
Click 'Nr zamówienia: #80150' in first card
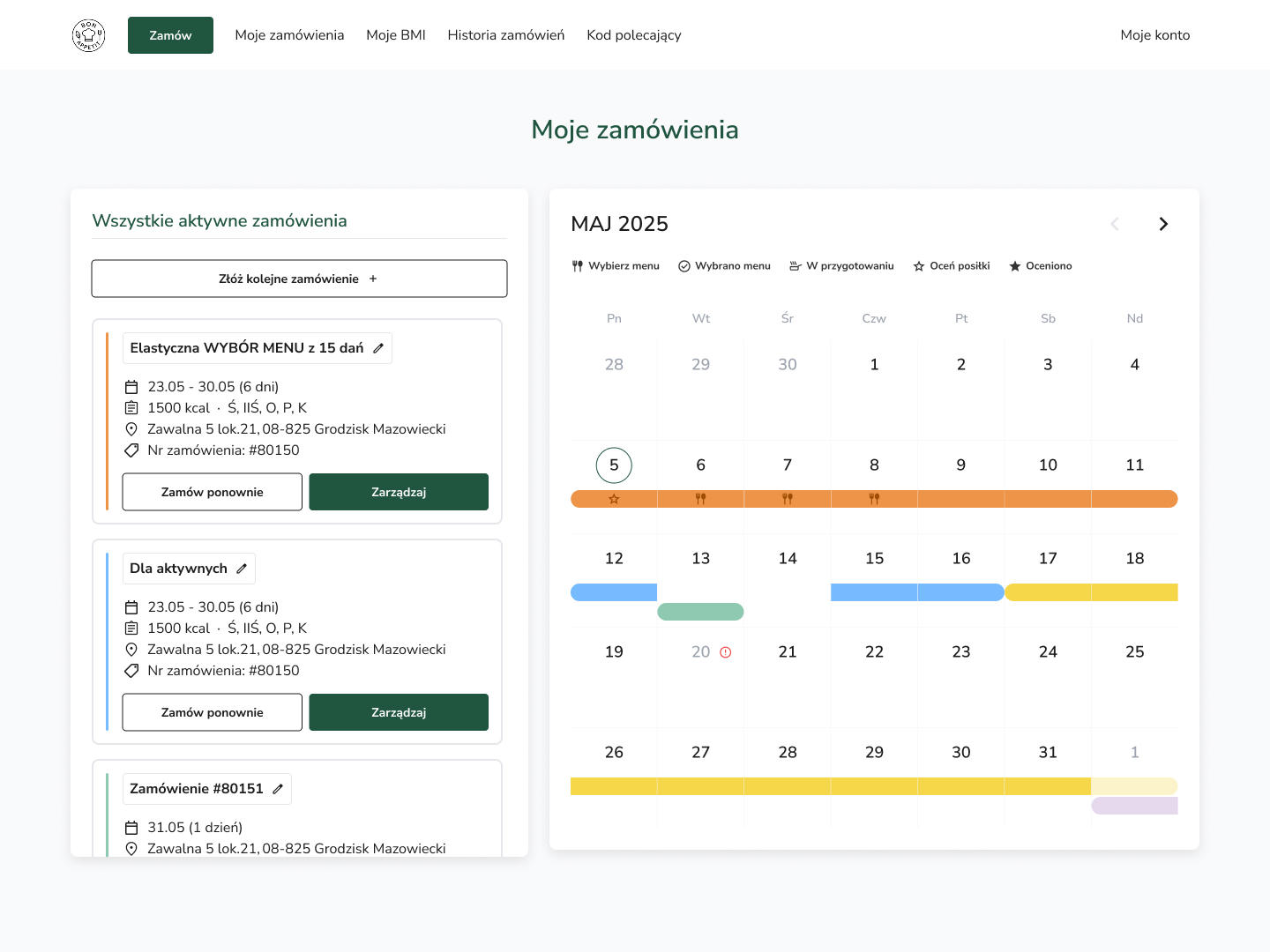tap(223, 450)
